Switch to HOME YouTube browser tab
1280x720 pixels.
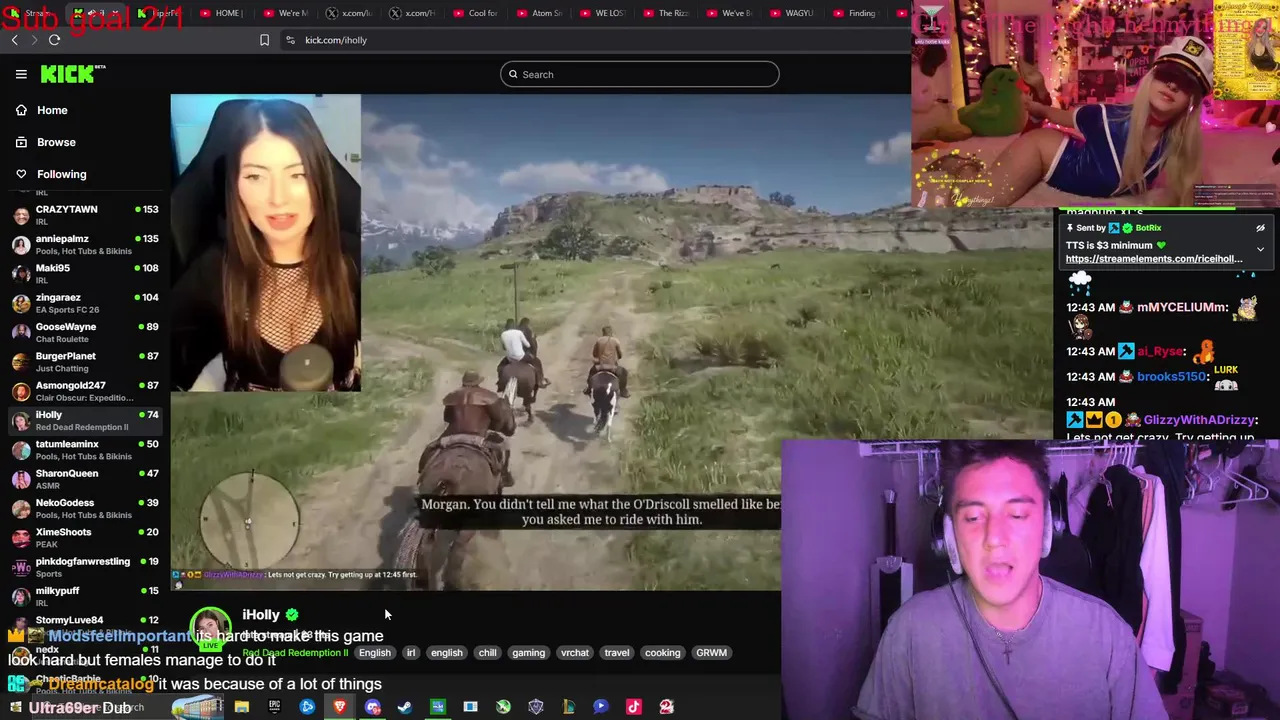220,13
